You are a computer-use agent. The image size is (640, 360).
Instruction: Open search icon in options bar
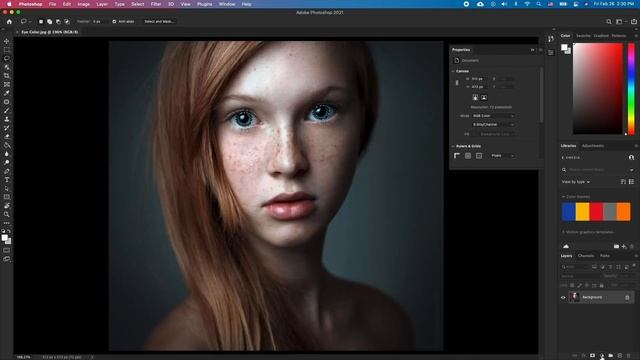(609, 21)
